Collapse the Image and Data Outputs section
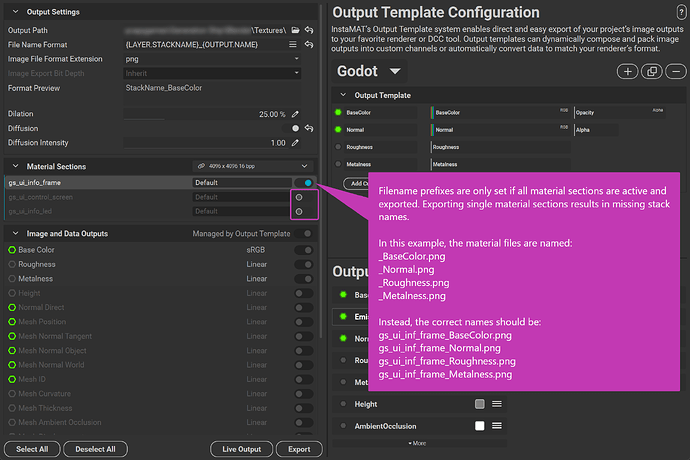 (x=15, y=233)
